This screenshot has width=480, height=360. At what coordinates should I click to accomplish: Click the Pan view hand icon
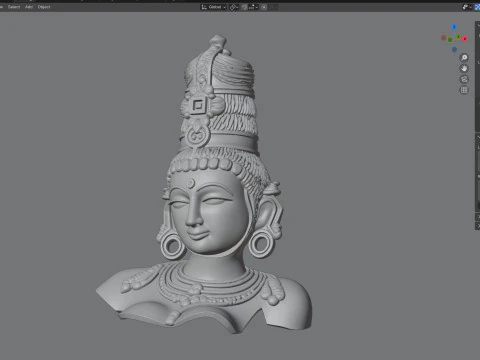pos(464,68)
